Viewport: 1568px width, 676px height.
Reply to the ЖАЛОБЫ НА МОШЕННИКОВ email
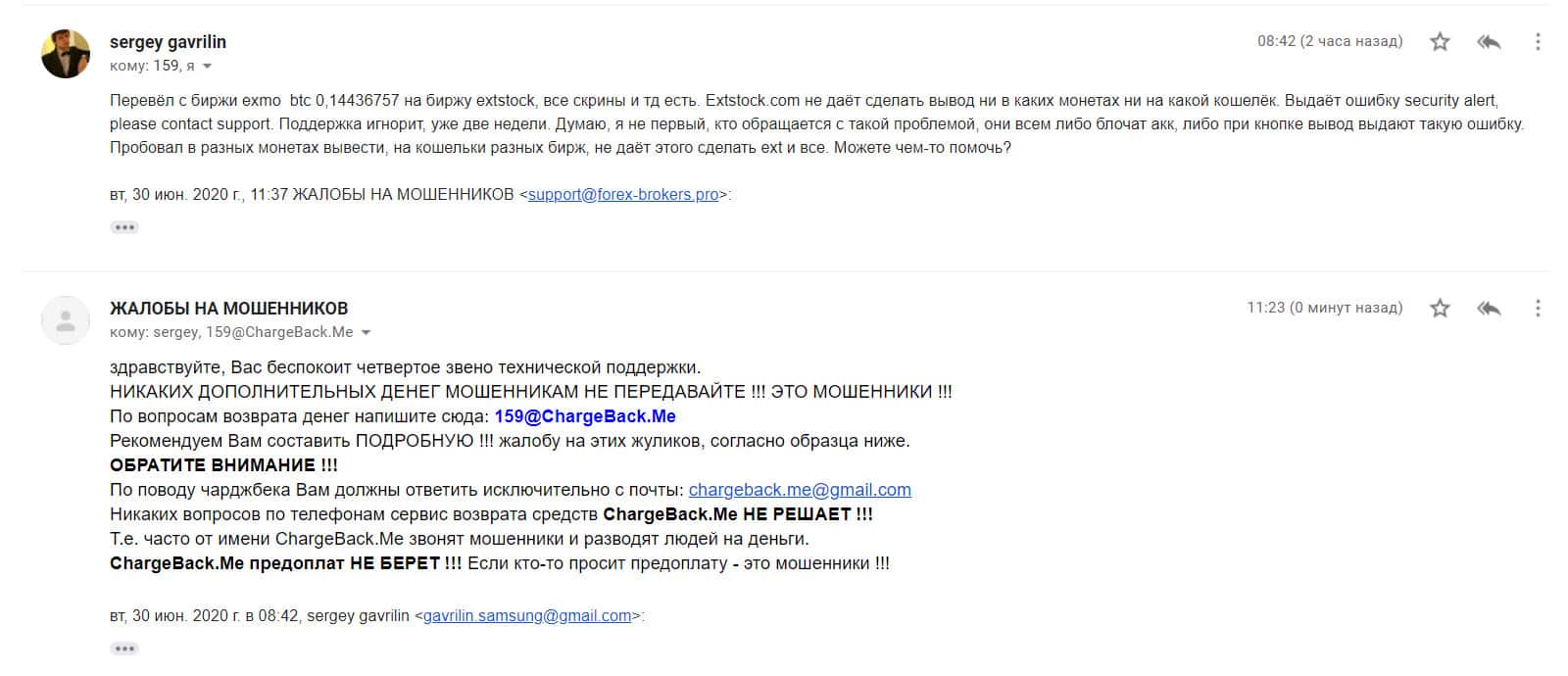(1489, 308)
